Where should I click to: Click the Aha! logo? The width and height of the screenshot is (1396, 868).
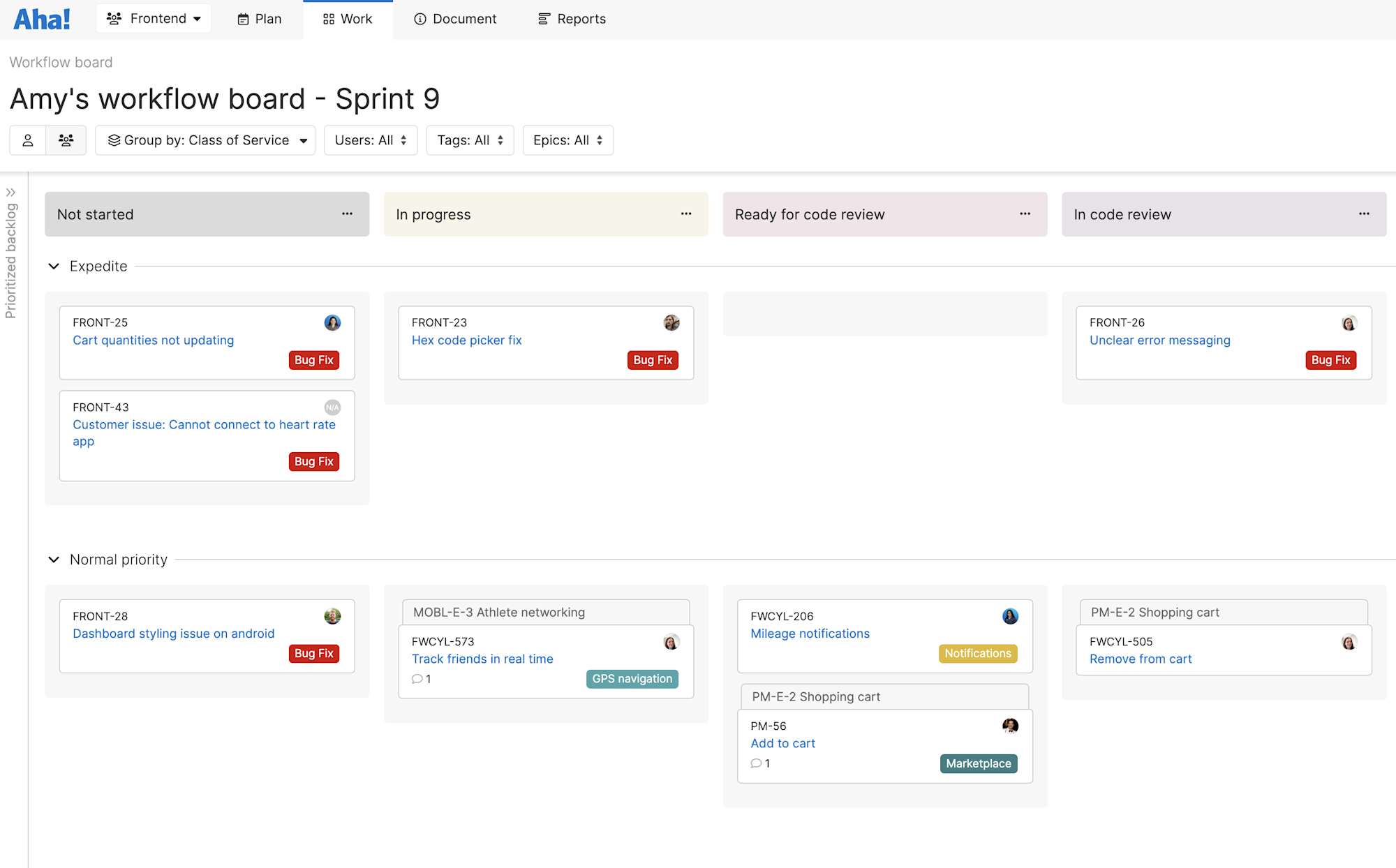42,19
